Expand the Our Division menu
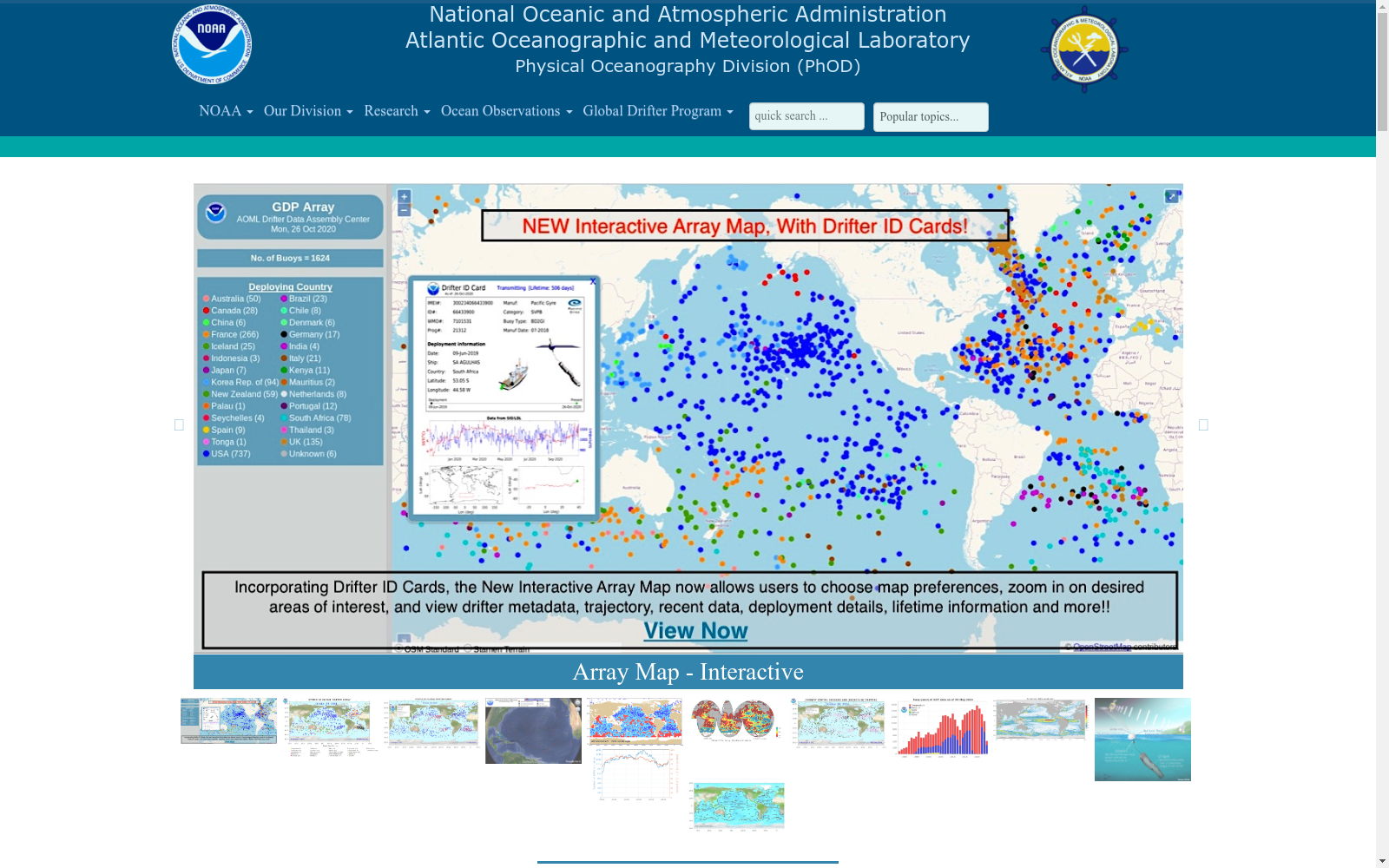The width and height of the screenshot is (1389, 868). (308, 111)
